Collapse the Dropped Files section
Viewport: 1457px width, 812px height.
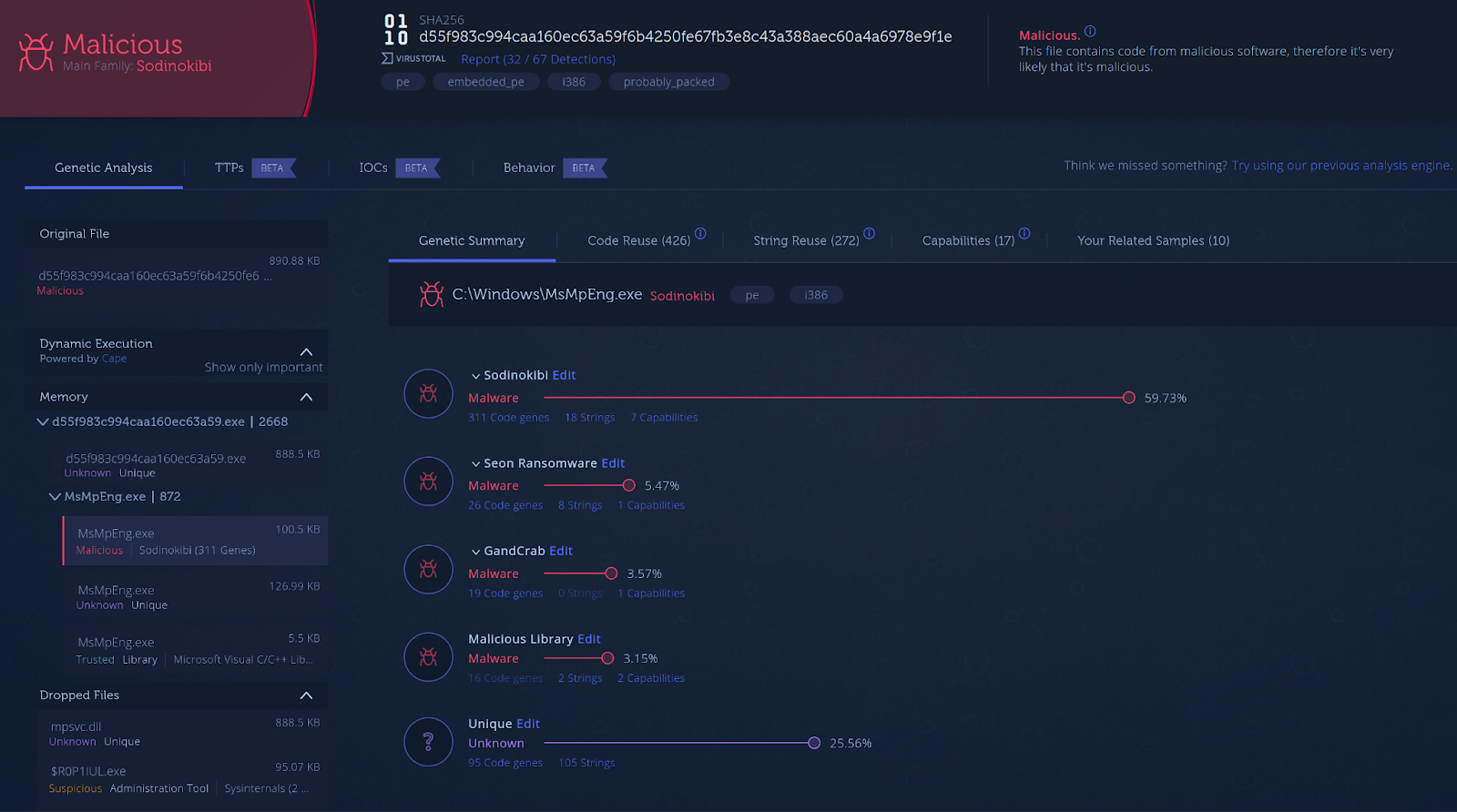pos(306,695)
